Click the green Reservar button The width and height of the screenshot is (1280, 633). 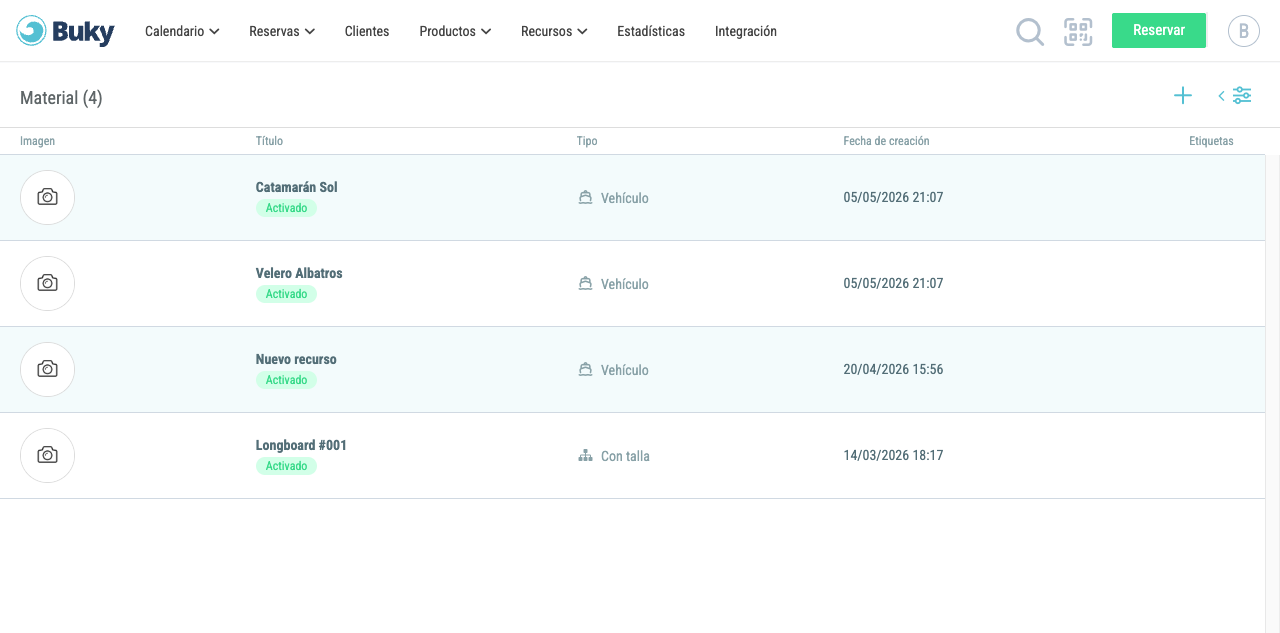point(1159,30)
